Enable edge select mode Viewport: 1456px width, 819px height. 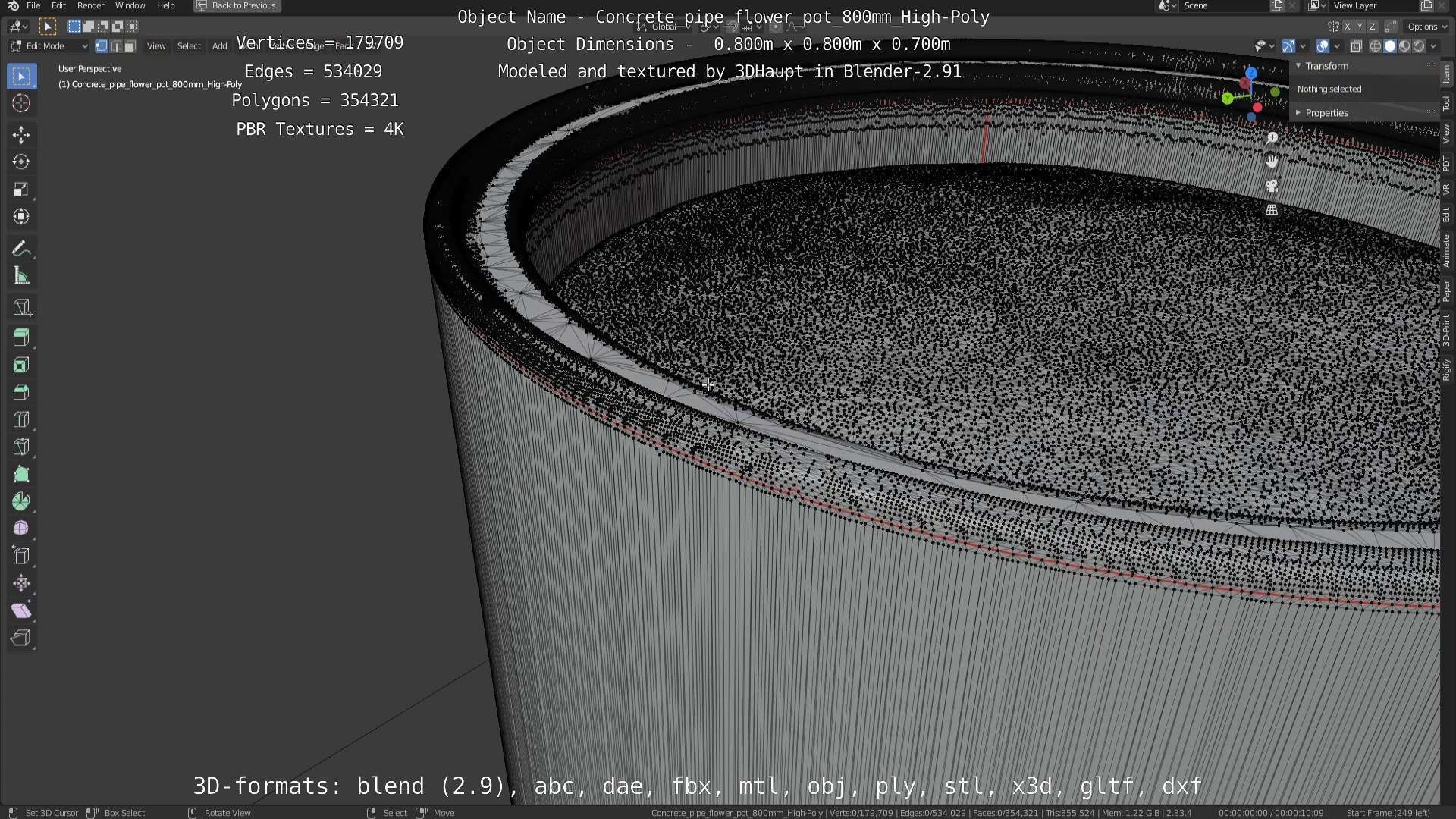[116, 46]
